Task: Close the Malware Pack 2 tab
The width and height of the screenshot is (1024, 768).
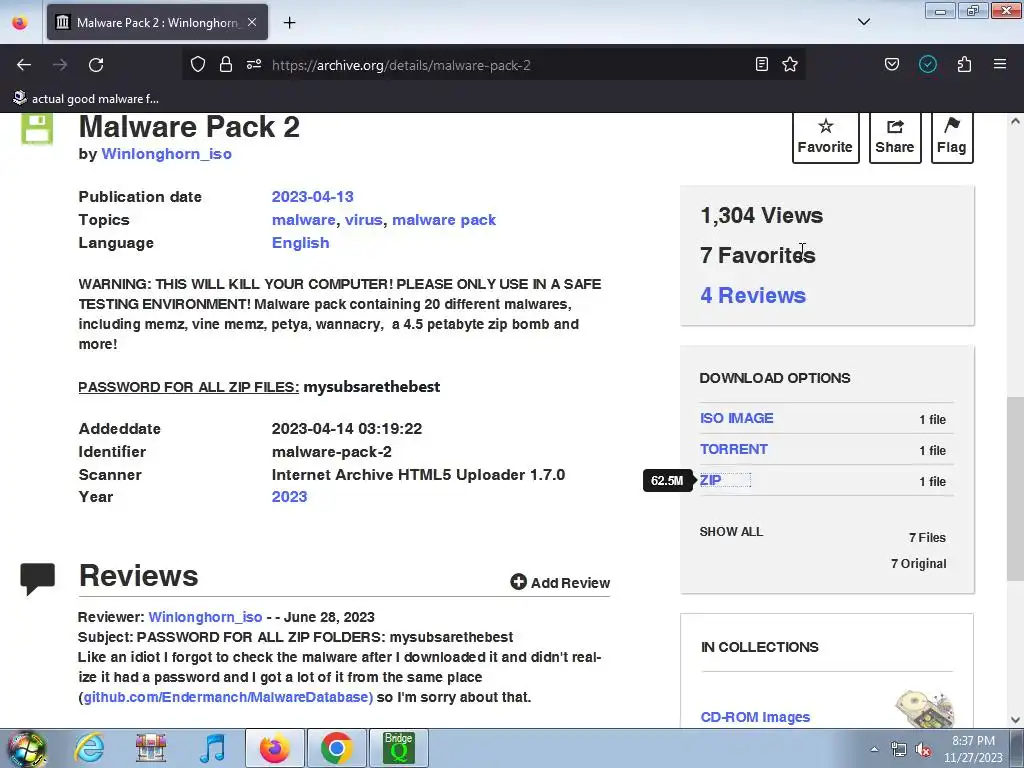Action: (x=252, y=22)
